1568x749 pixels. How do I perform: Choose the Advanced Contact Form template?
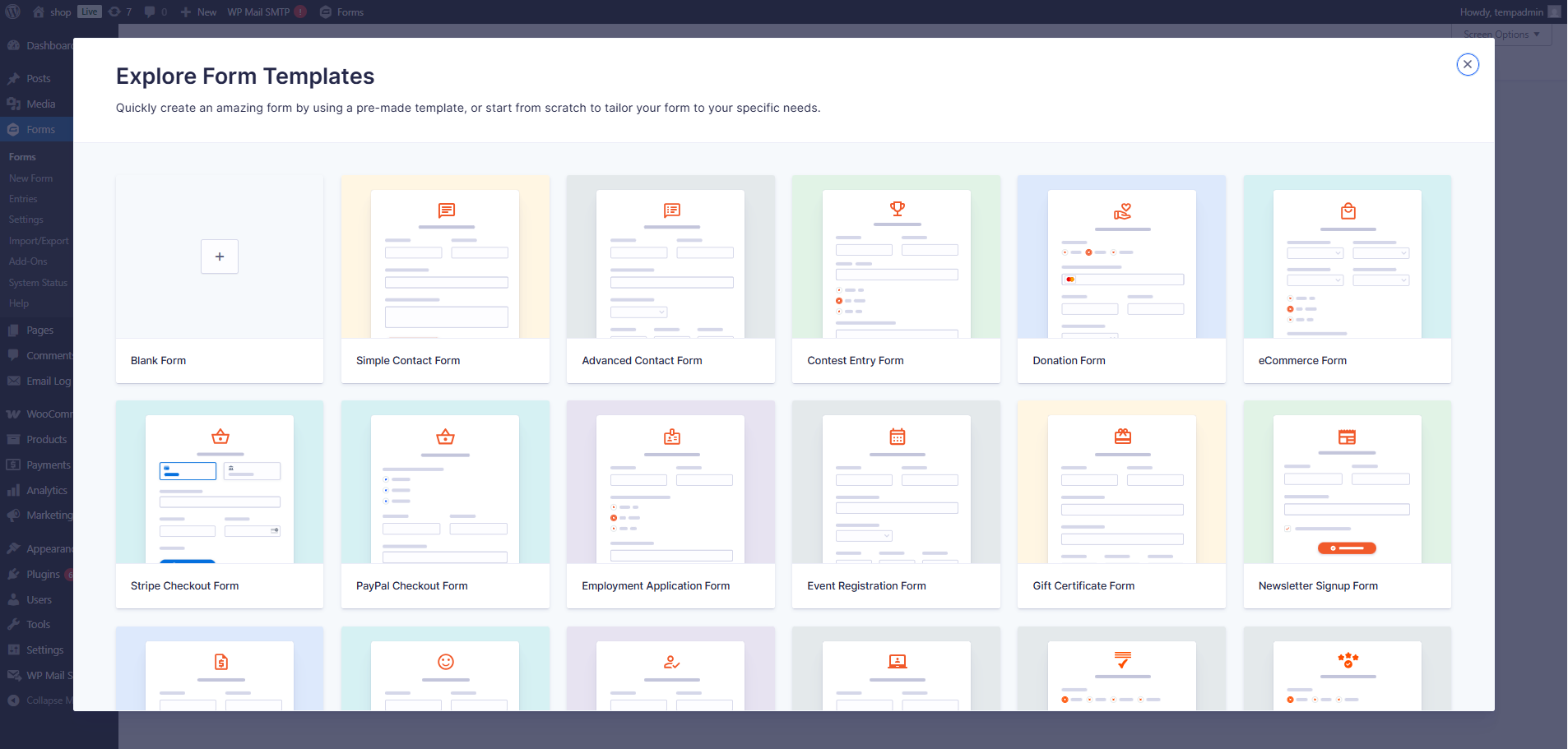[670, 279]
